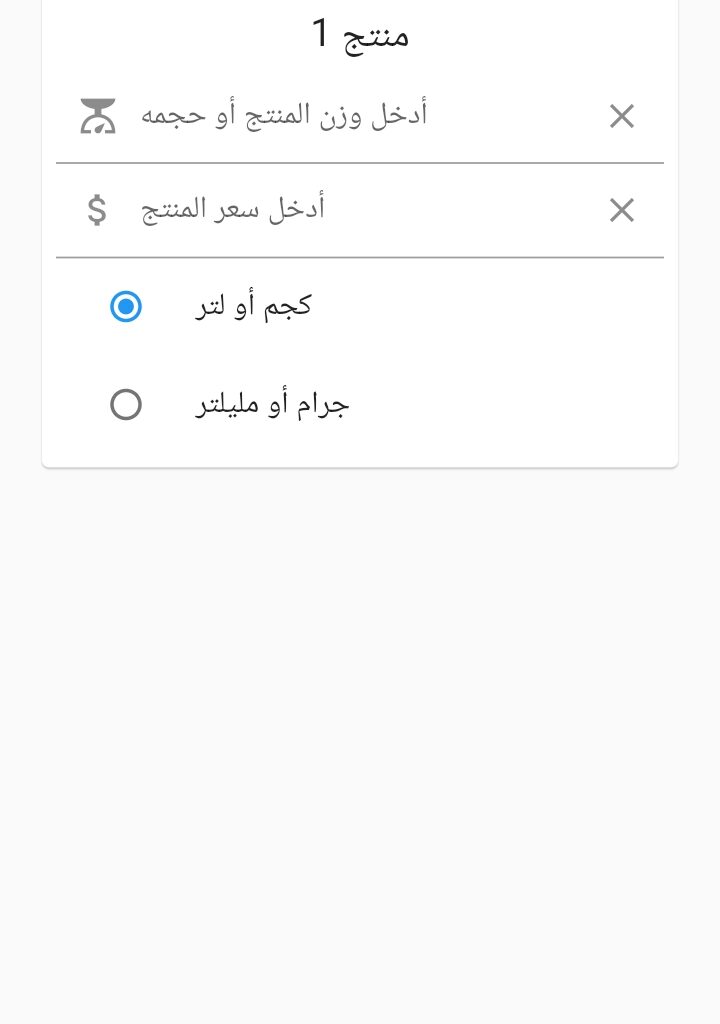This screenshot has height=1024, width=720.
Task: Tap the filled blue radio circle
Action: (x=126, y=306)
